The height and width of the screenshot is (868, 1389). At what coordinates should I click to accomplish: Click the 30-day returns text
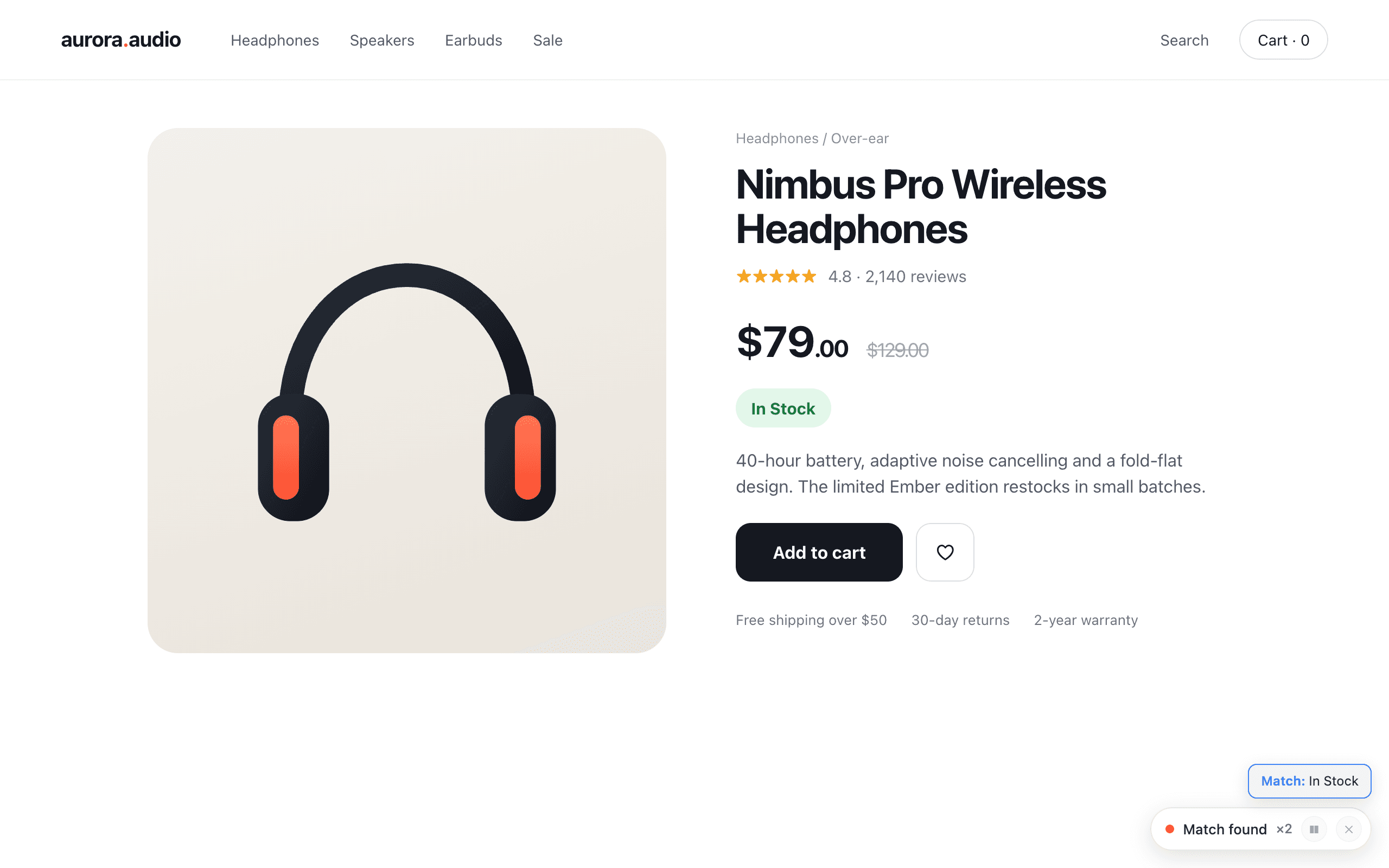[x=960, y=620]
